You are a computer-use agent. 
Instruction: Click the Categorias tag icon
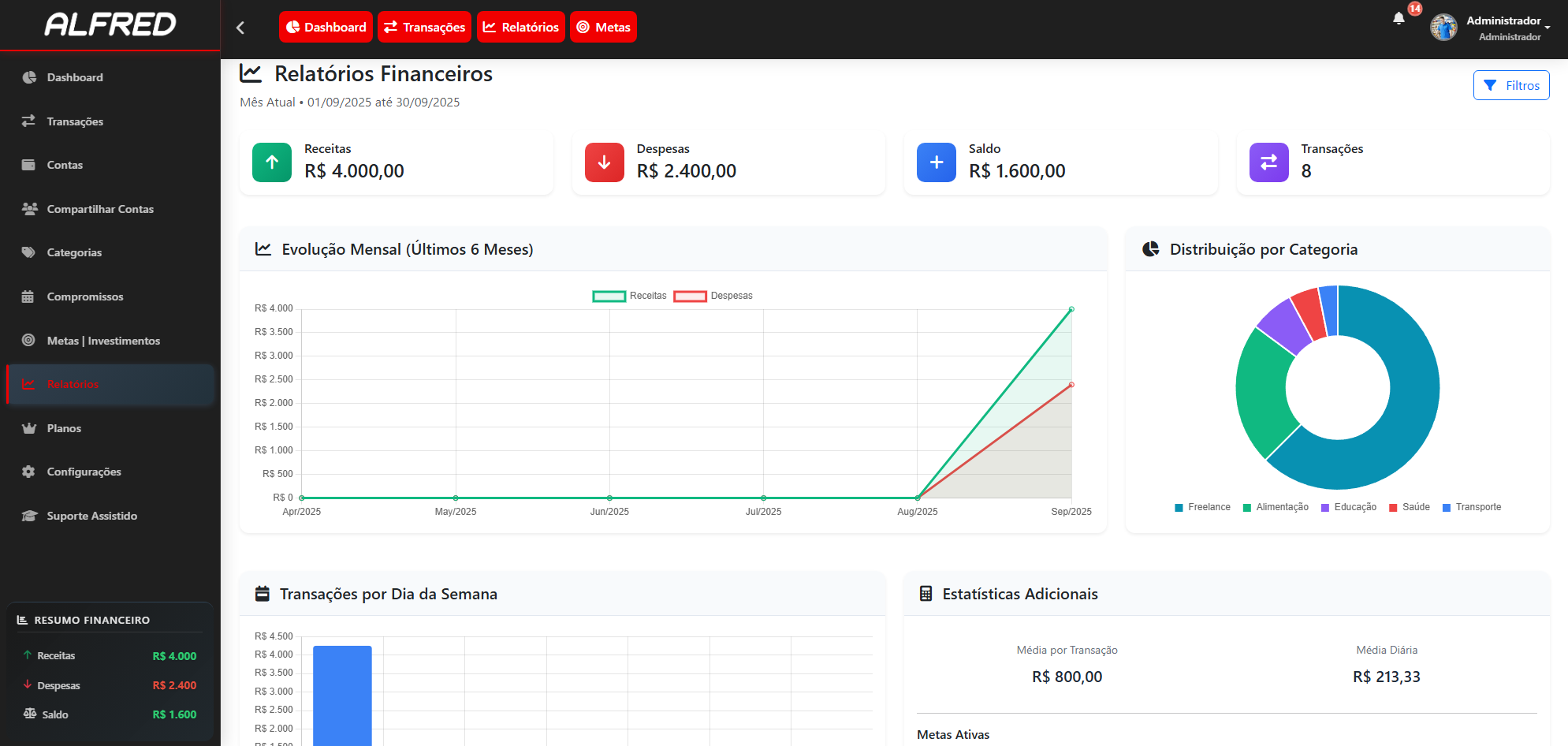click(x=28, y=252)
